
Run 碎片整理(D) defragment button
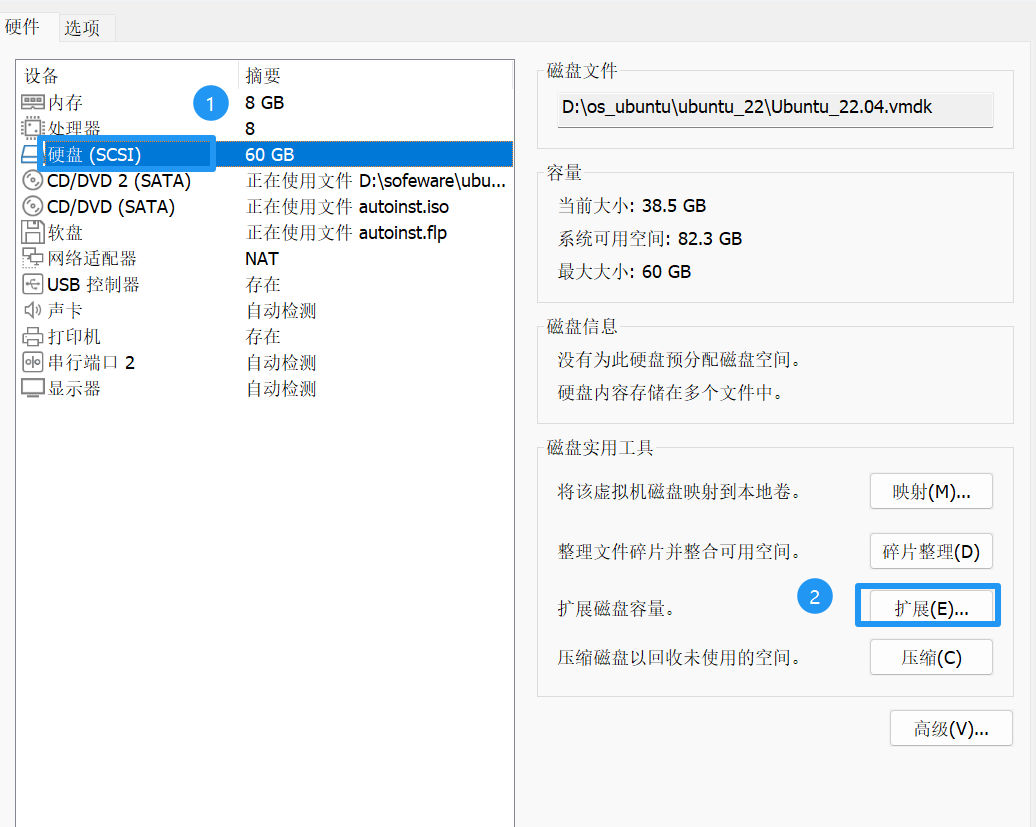931,552
